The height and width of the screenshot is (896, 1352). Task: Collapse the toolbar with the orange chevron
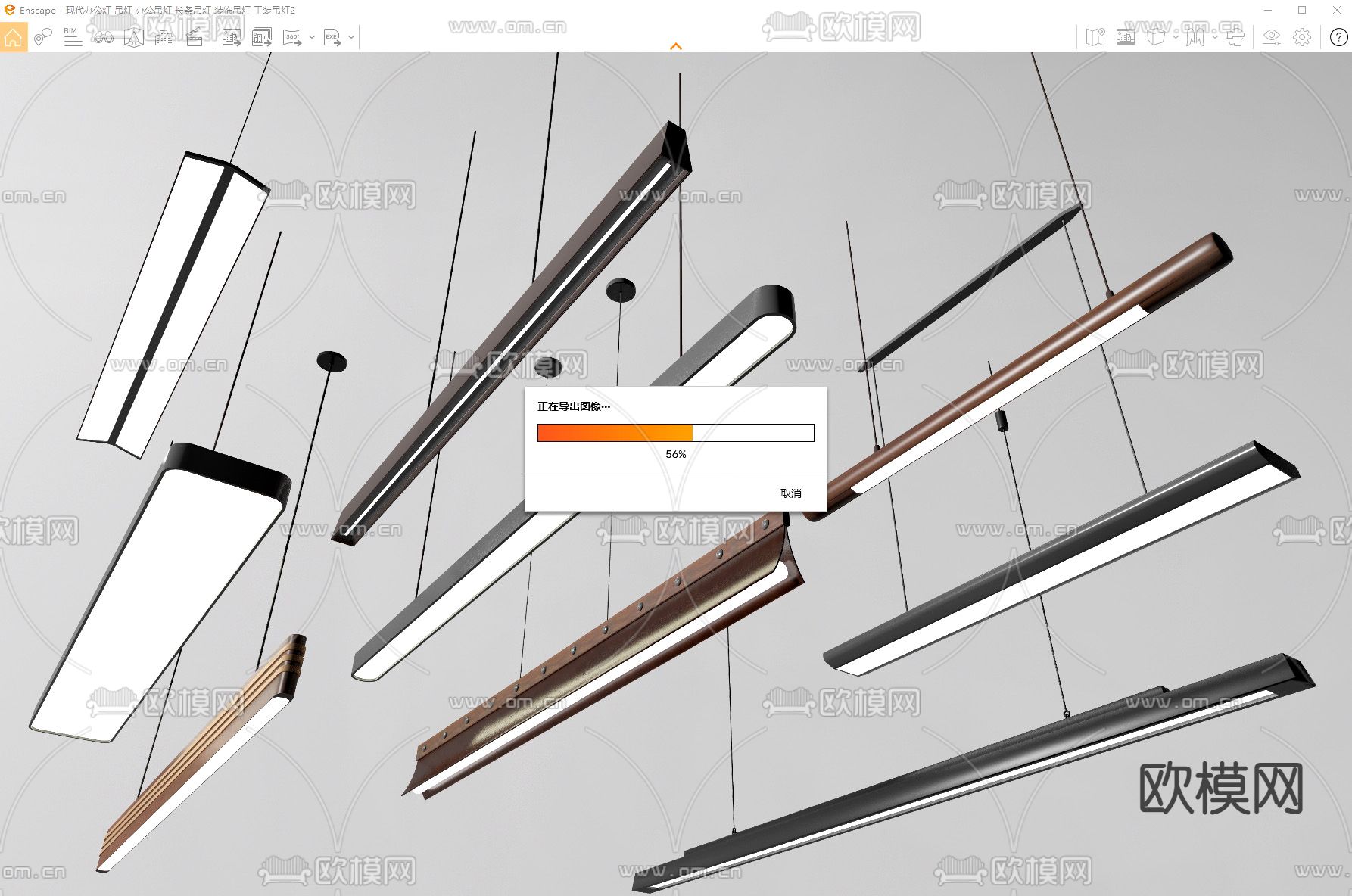point(676,46)
